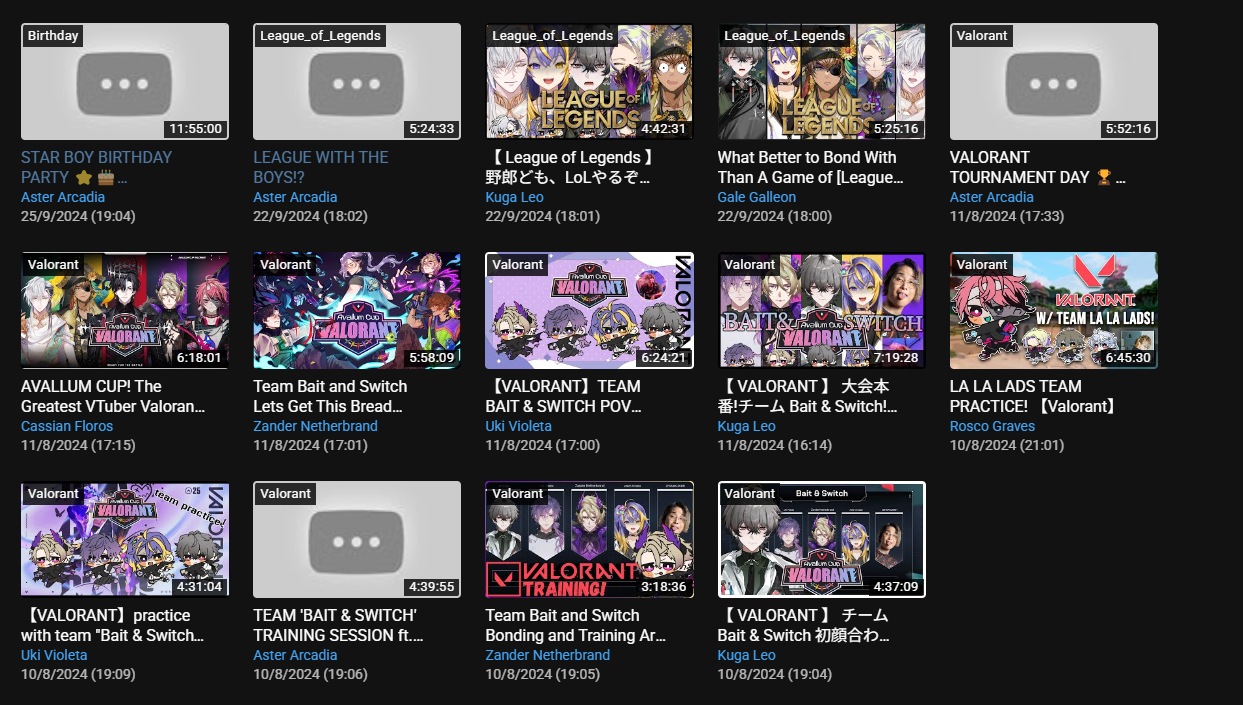Open AVALLUM CUP video thumbnail by Cassian Floros
Screen dimensions: 1243x705
click(x=125, y=310)
